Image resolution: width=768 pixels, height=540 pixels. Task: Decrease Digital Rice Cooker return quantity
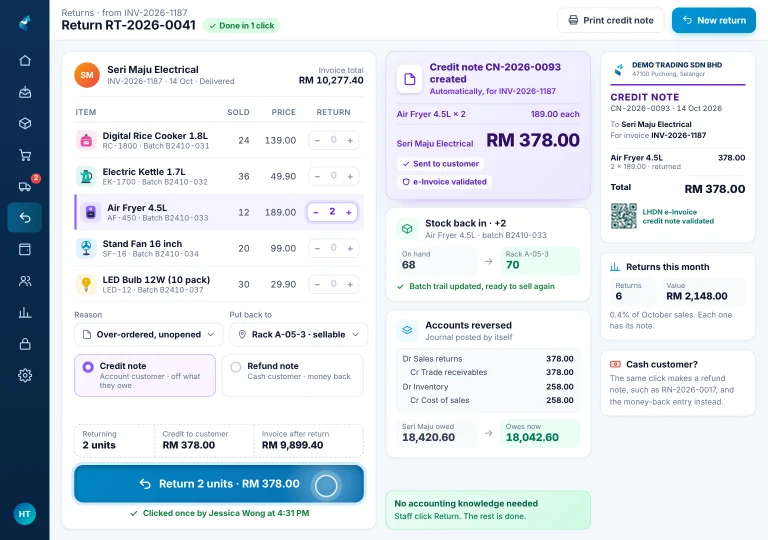[x=317, y=141]
